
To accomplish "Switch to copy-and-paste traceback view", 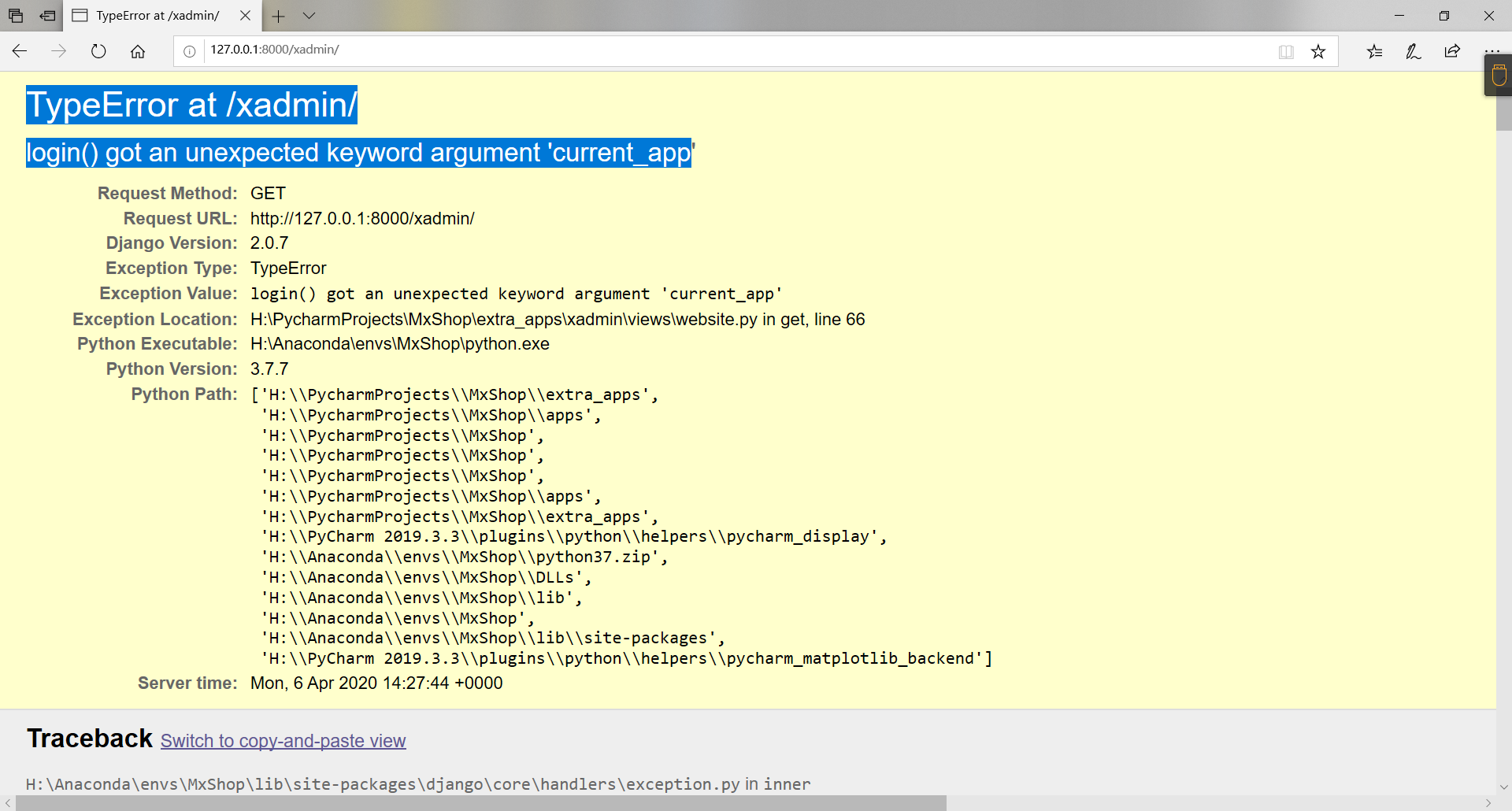I will click(x=283, y=741).
